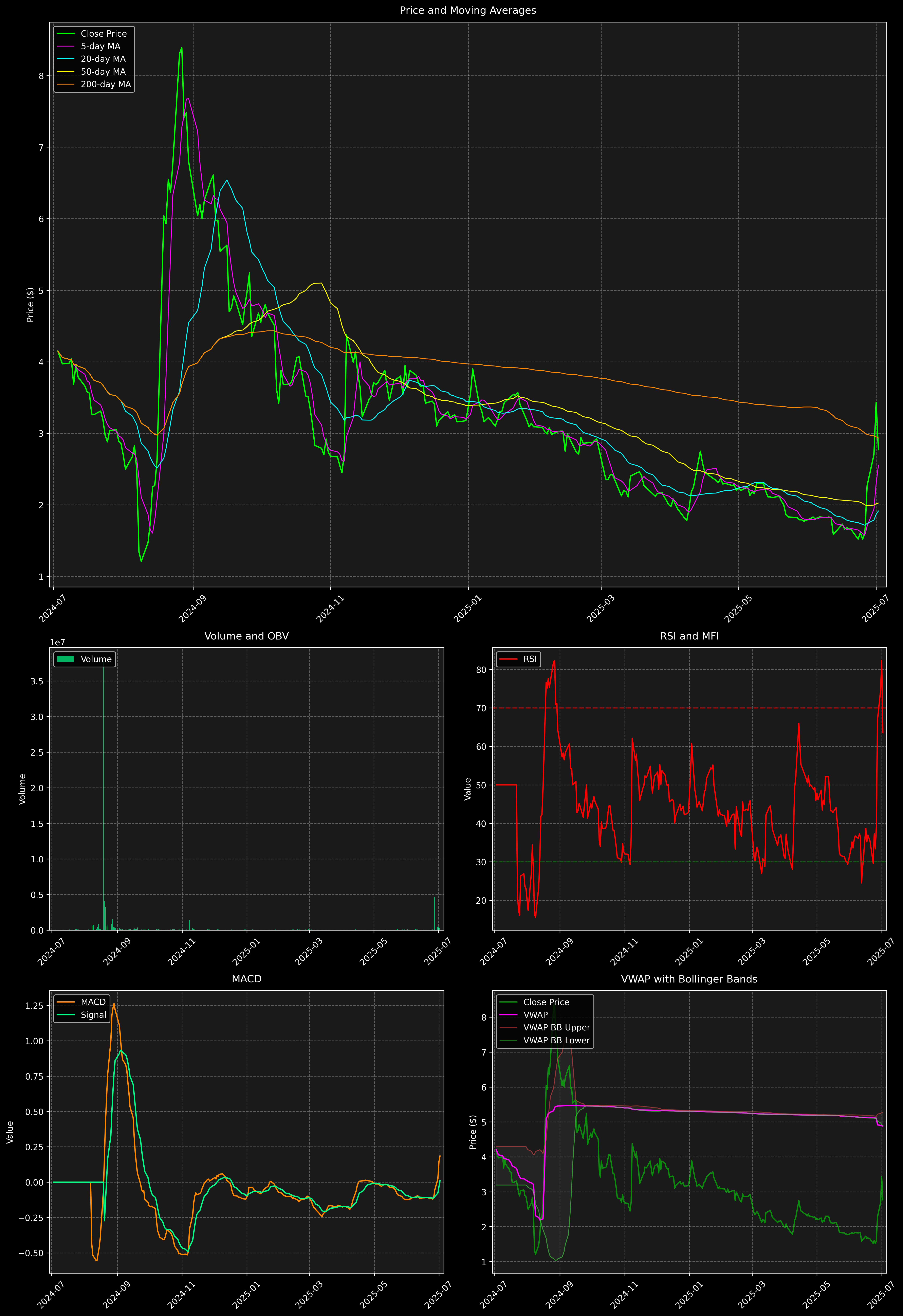Select the '200-day MA' legend label
This screenshot has width=903, height=1316.
pos(106,84)
